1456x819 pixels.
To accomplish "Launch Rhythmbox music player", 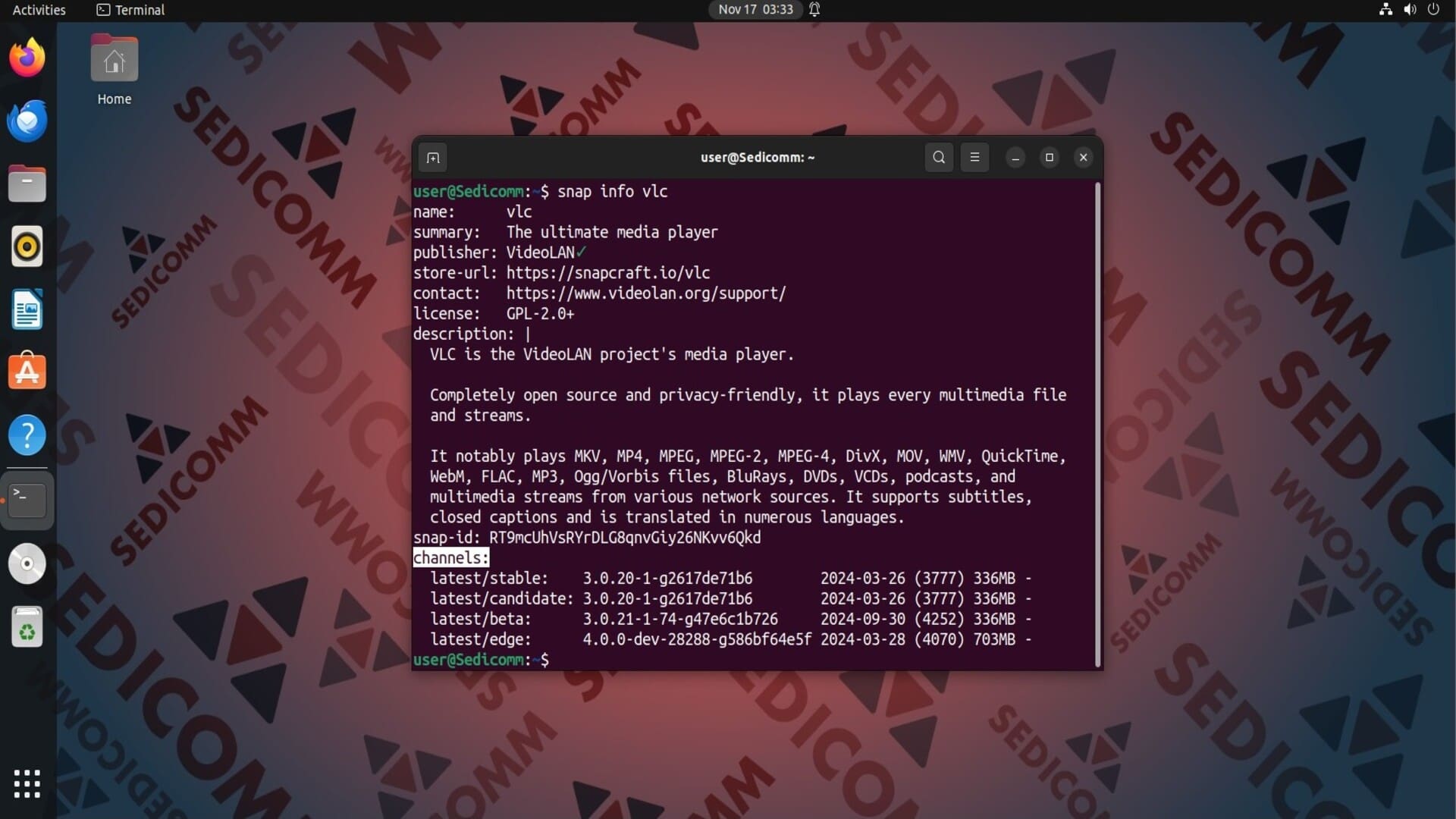I will pos(27,247).
